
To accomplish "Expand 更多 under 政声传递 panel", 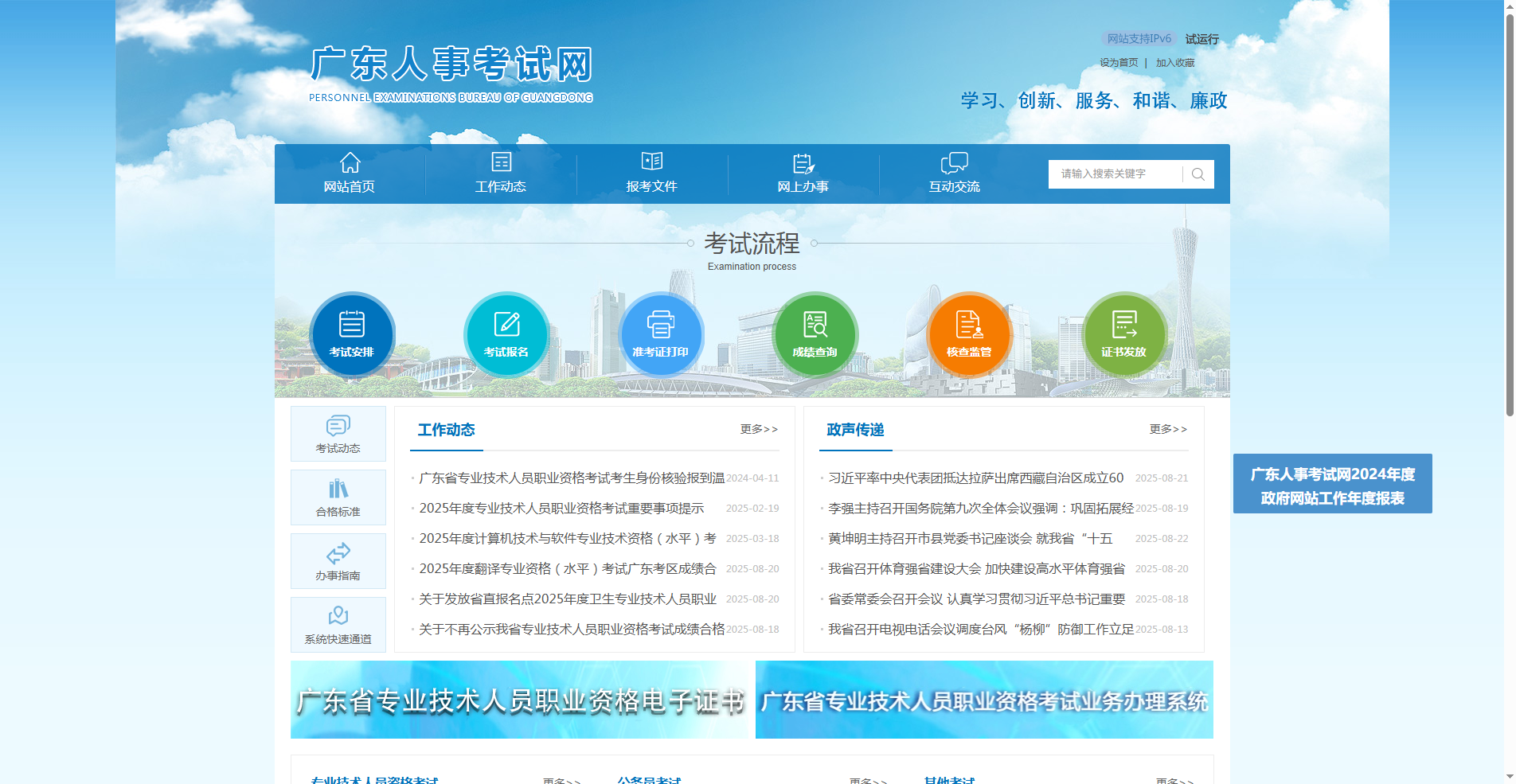I will coord(1167,429).
